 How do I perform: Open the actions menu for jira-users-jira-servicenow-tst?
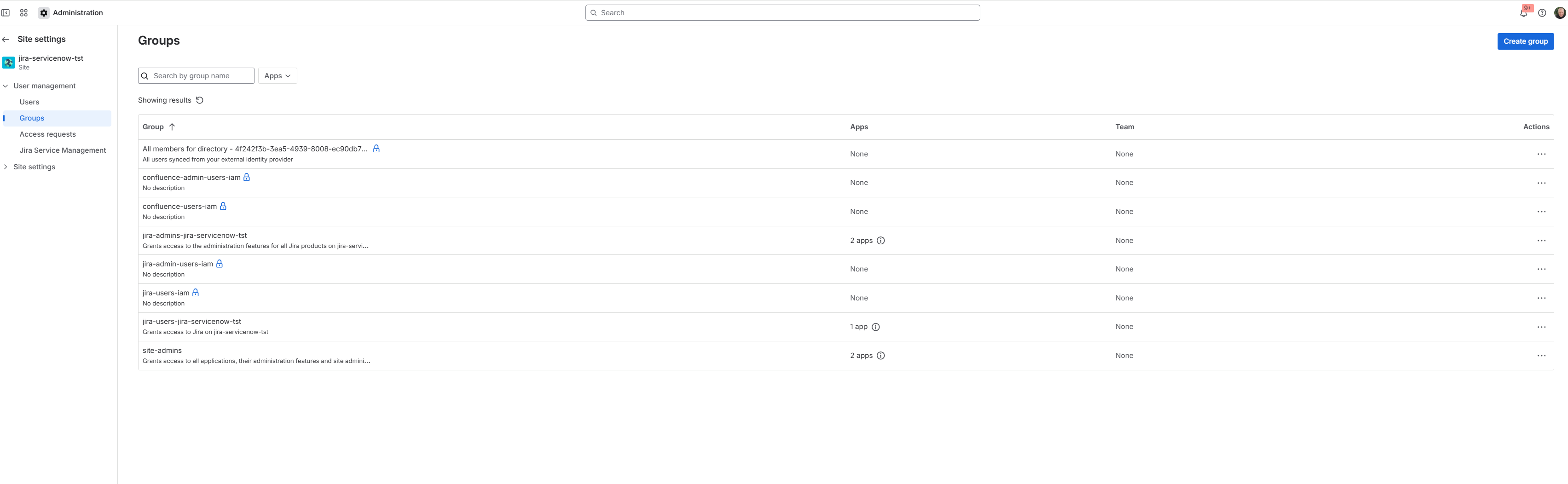[1541, 327]
